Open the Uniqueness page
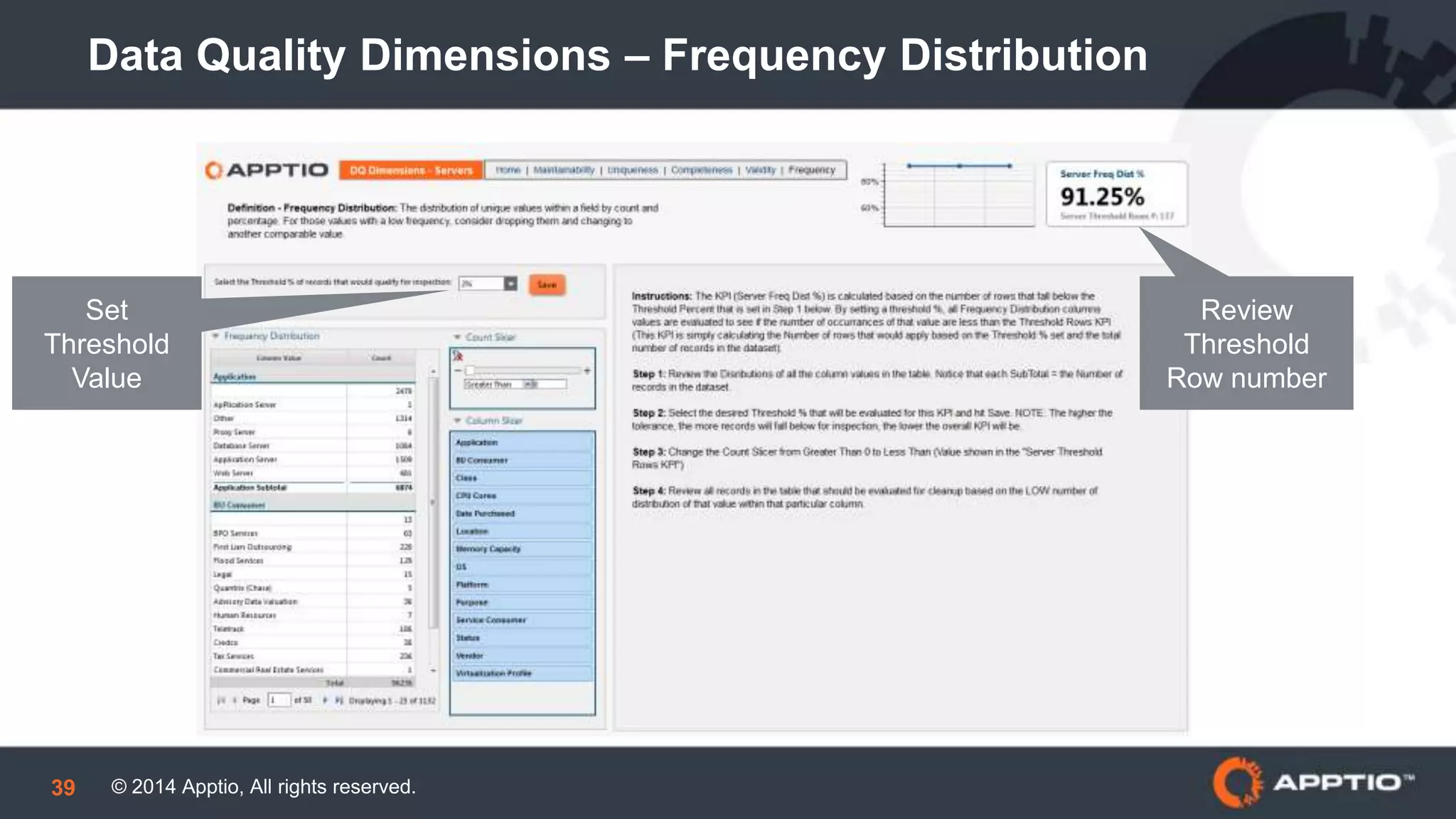Image resolution: width=1456 pixels, height=819 pixels. 633,170
